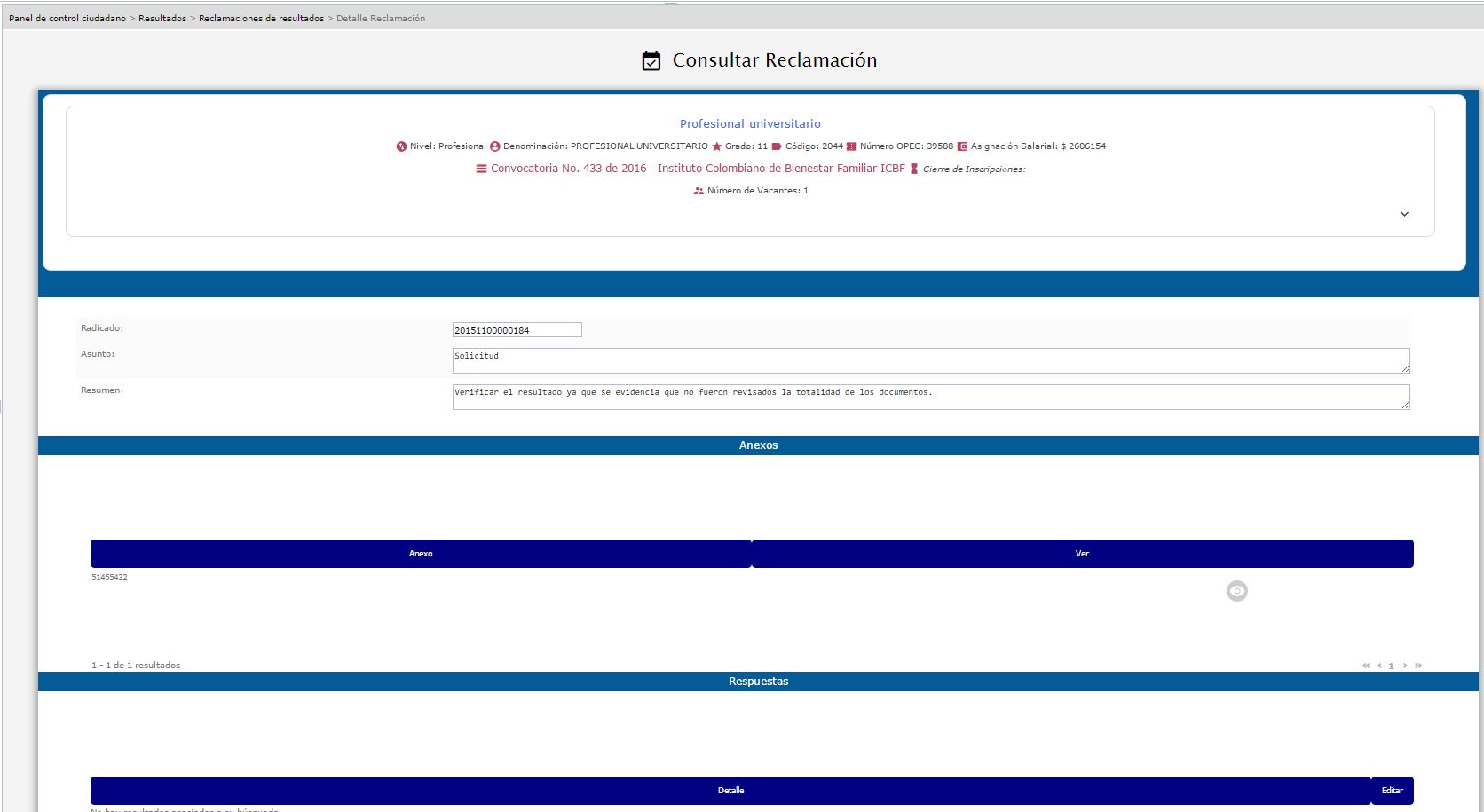Click the star icon next to Grado
This screenshot has height=812, width=1484.
[x=717, y=146]
